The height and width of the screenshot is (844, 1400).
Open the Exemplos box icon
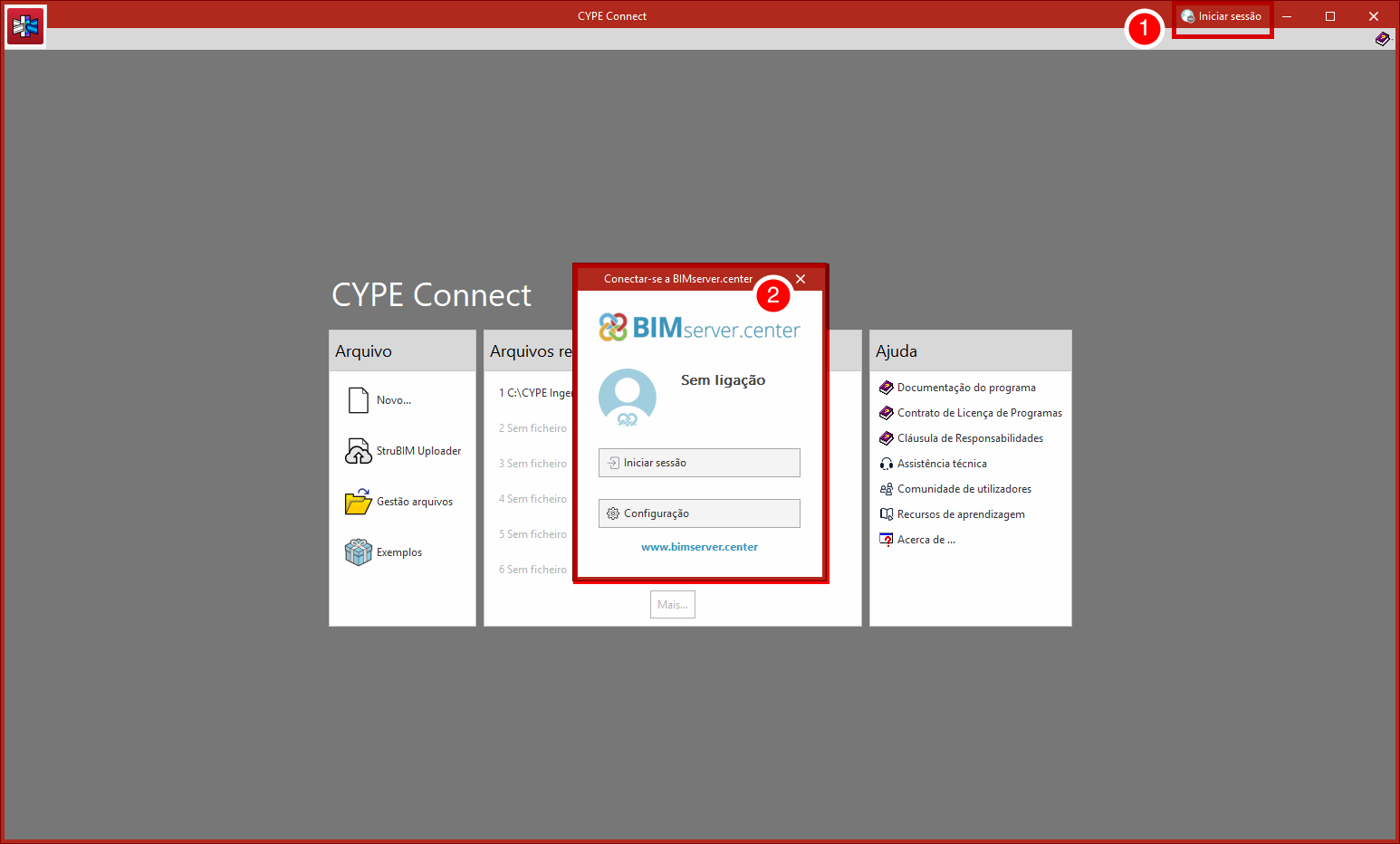click(359, 552)
